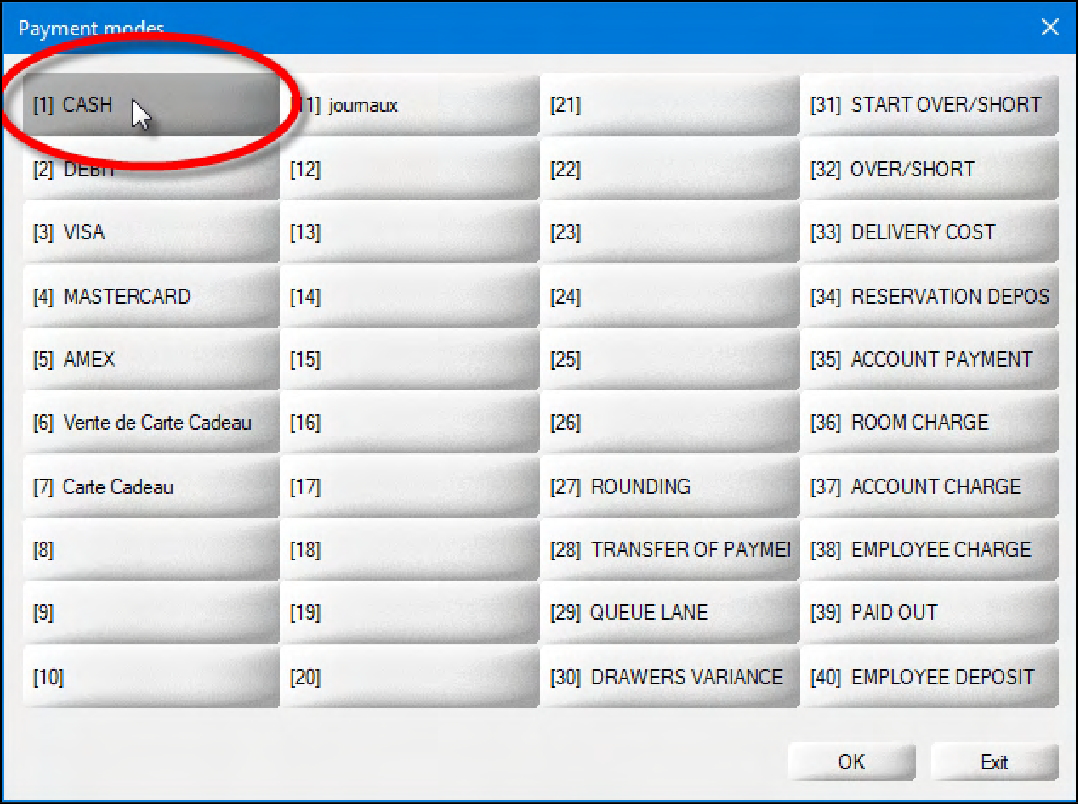Close the Payment modes dialog window
Screen dimensions: 1078x804
[x=1049, y=27]
